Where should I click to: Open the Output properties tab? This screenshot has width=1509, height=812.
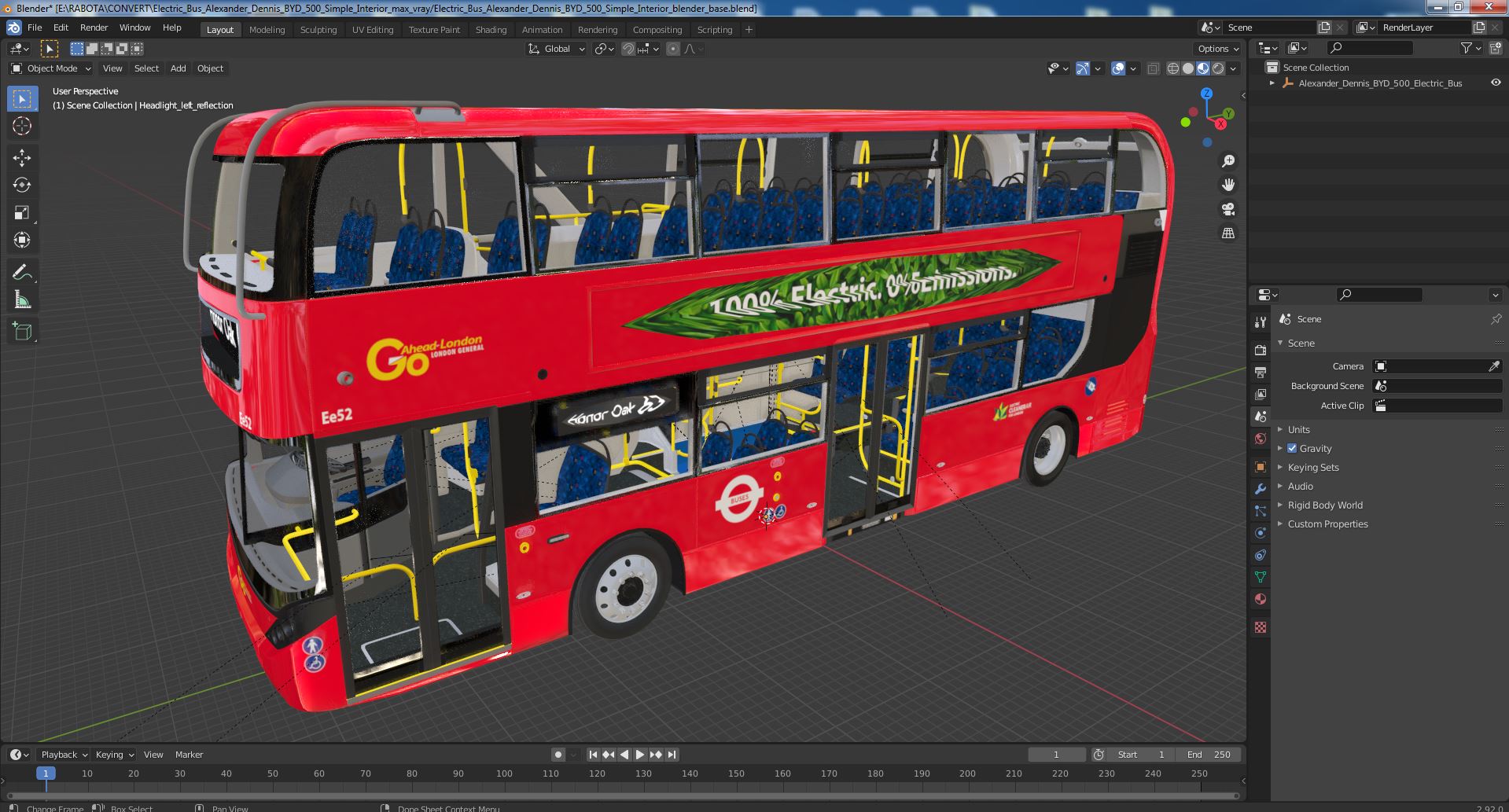pyautogui.click(x=1261, y=372)
